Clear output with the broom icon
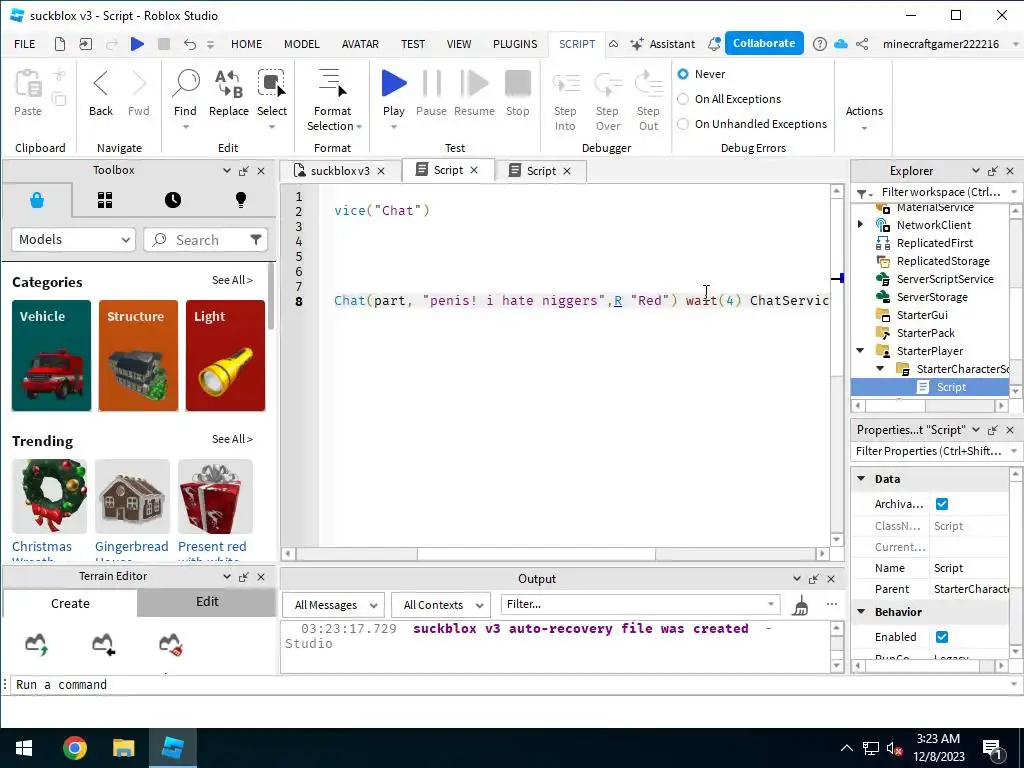Screen dimensions: 1024x768 [x=800, y=605]
